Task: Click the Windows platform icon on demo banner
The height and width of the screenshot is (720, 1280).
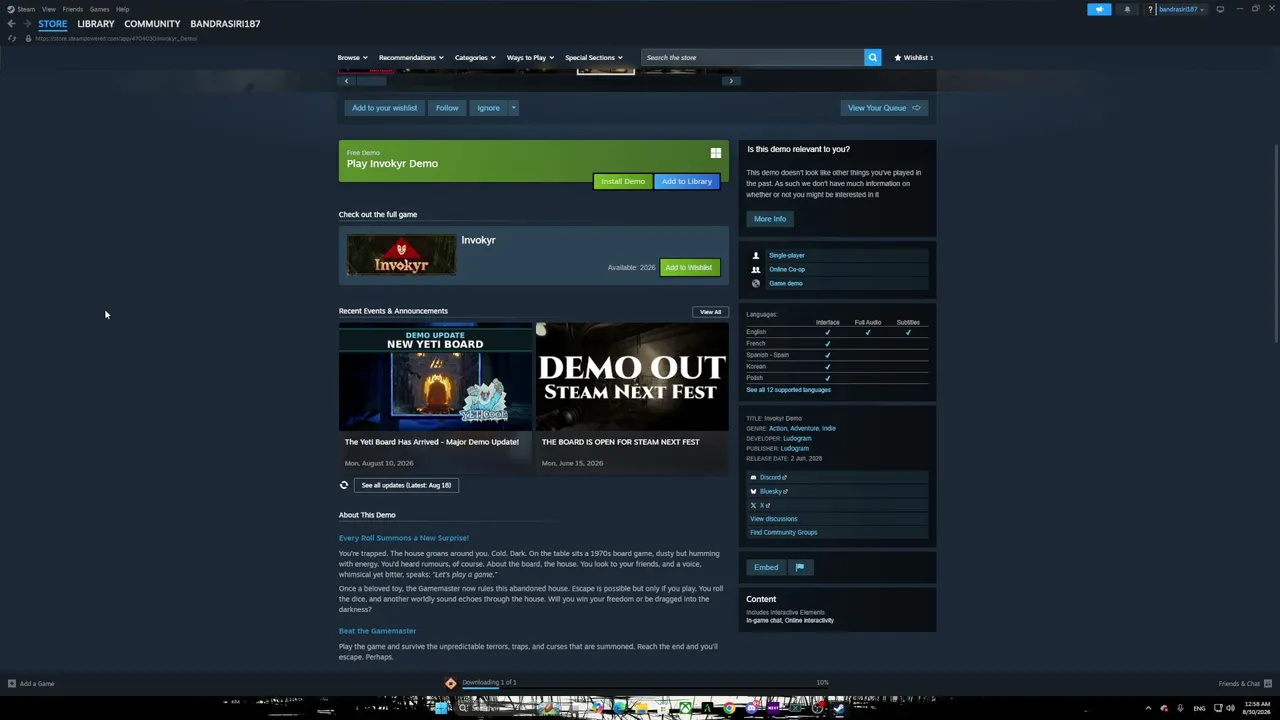Action: click(x=716, y=153)
